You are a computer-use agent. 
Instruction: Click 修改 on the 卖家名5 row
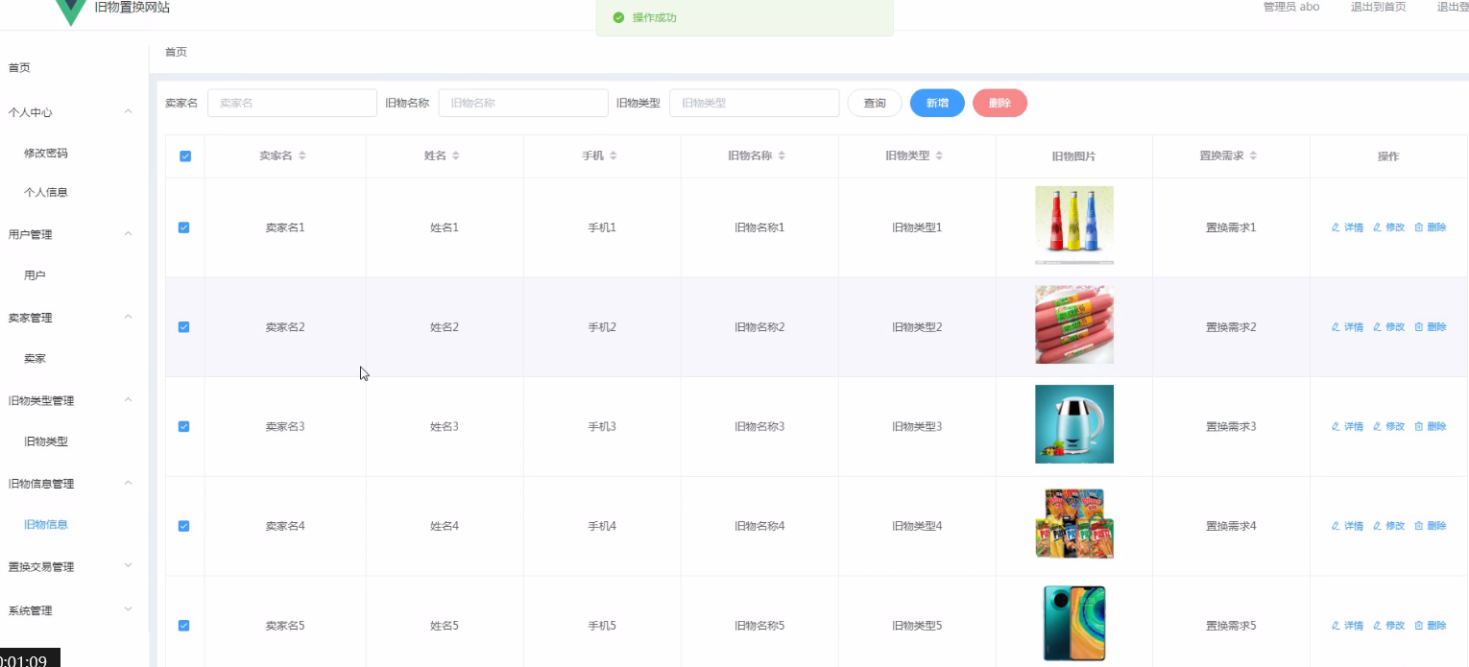[x=1389, y=626]
